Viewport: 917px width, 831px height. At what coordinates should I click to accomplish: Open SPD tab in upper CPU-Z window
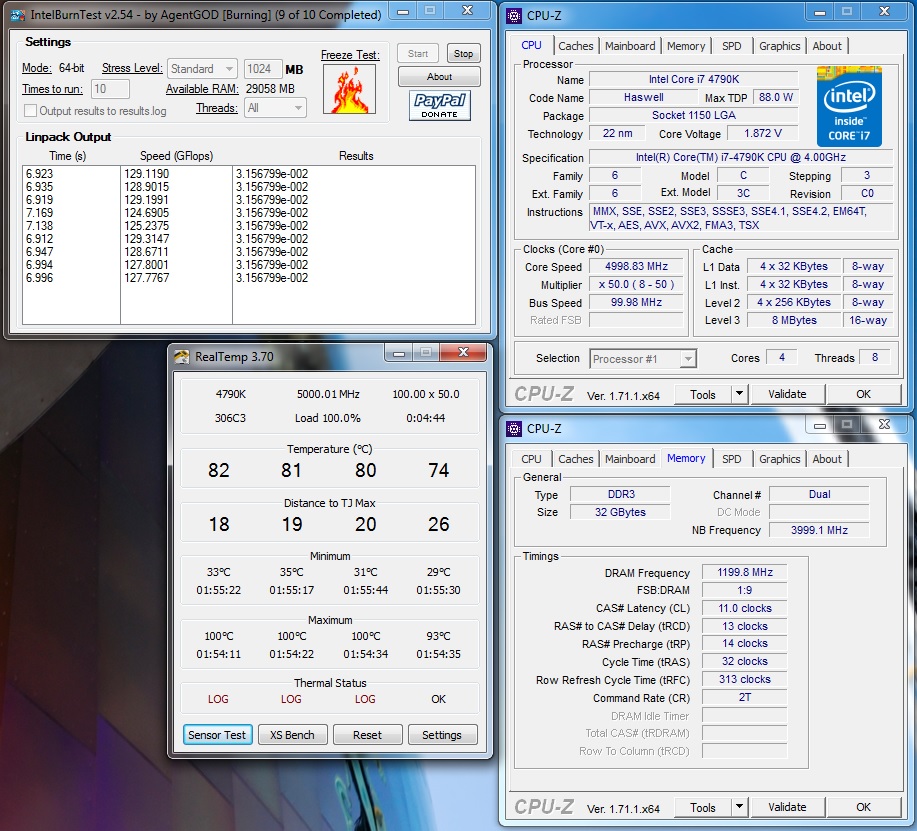pyautogui.click(x=731, y=46)
